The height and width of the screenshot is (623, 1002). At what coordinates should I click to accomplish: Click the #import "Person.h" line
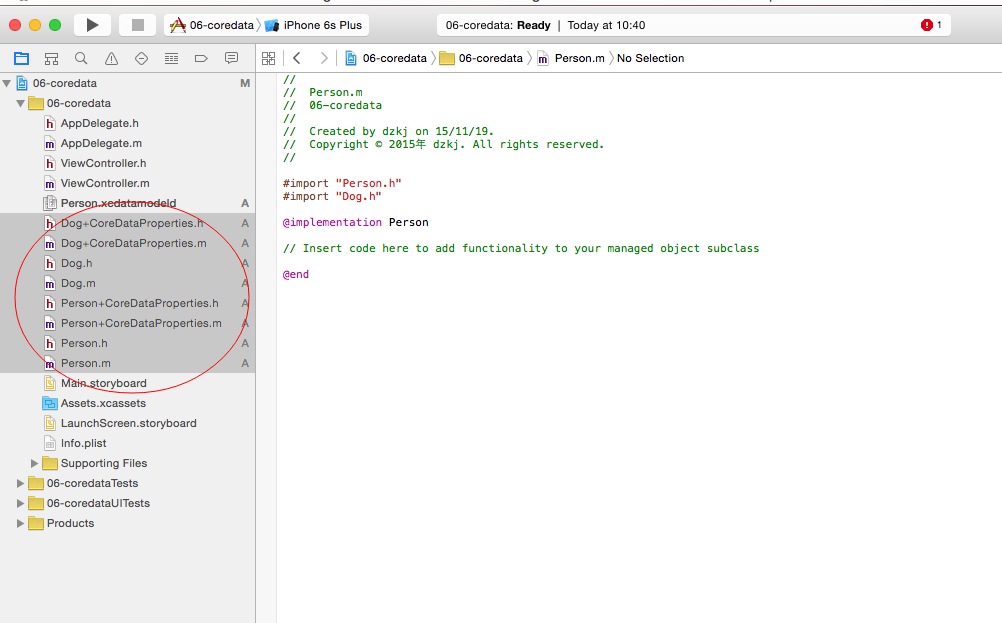(x=342, y=183)
